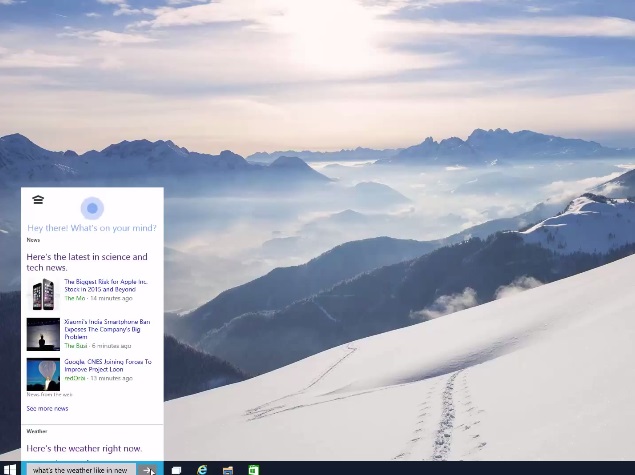Click the Xiaomi article thumbnail image
Image resolution: width=635 pixels, height=475 pixels.
pyautogui.click(x=43, y=334)
